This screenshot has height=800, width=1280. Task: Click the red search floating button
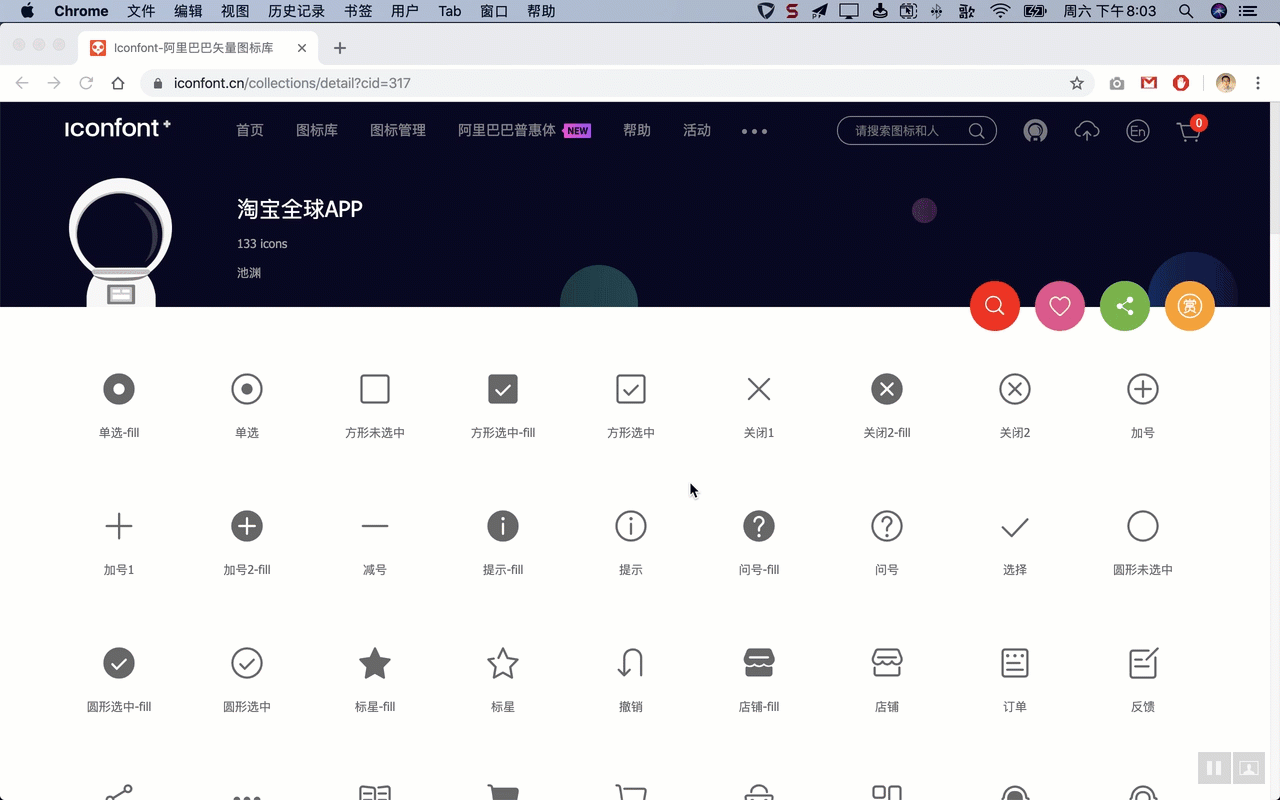[x=995, y=306]
